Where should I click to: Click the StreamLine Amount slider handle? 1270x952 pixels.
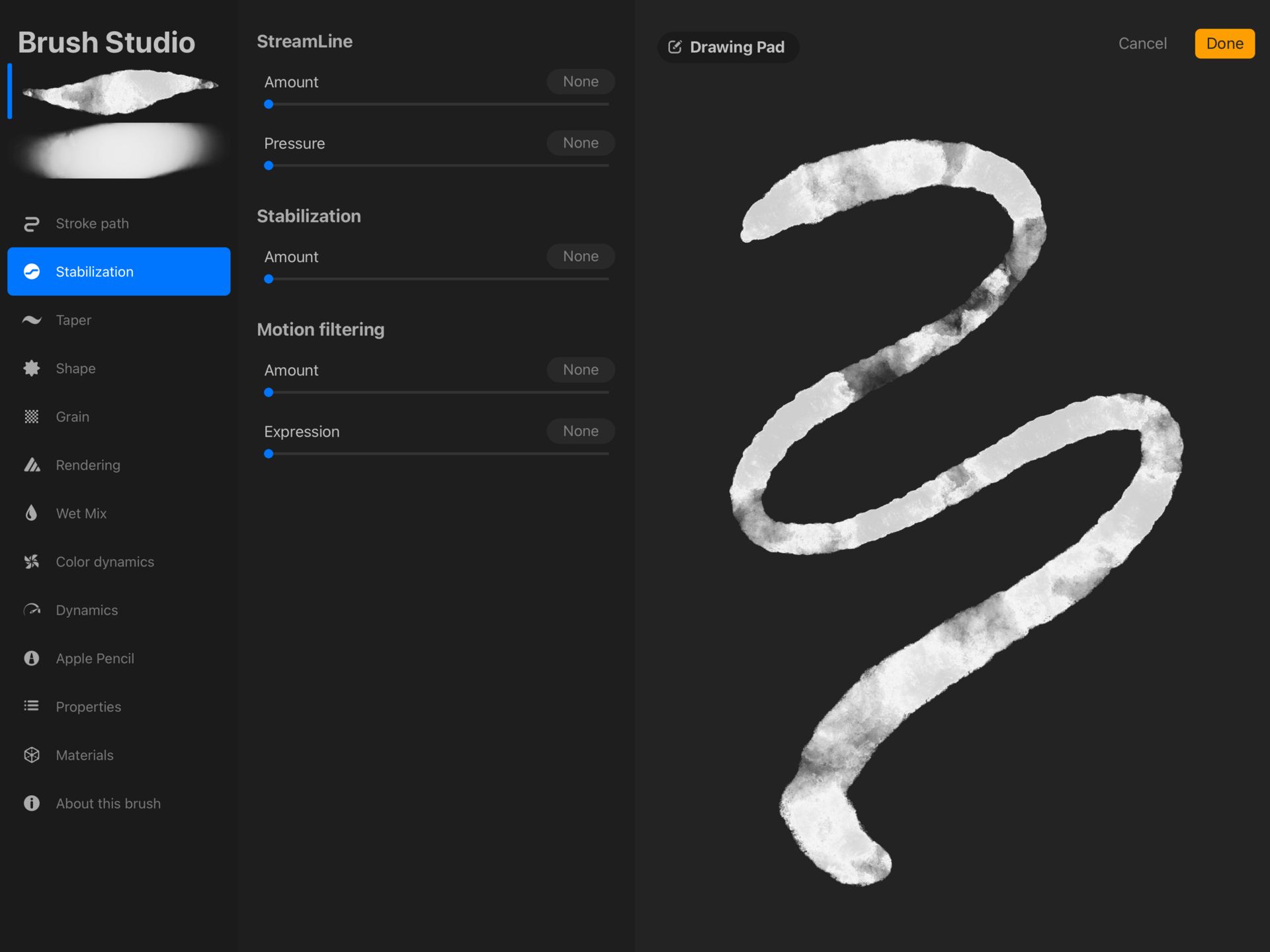(269, 105)
